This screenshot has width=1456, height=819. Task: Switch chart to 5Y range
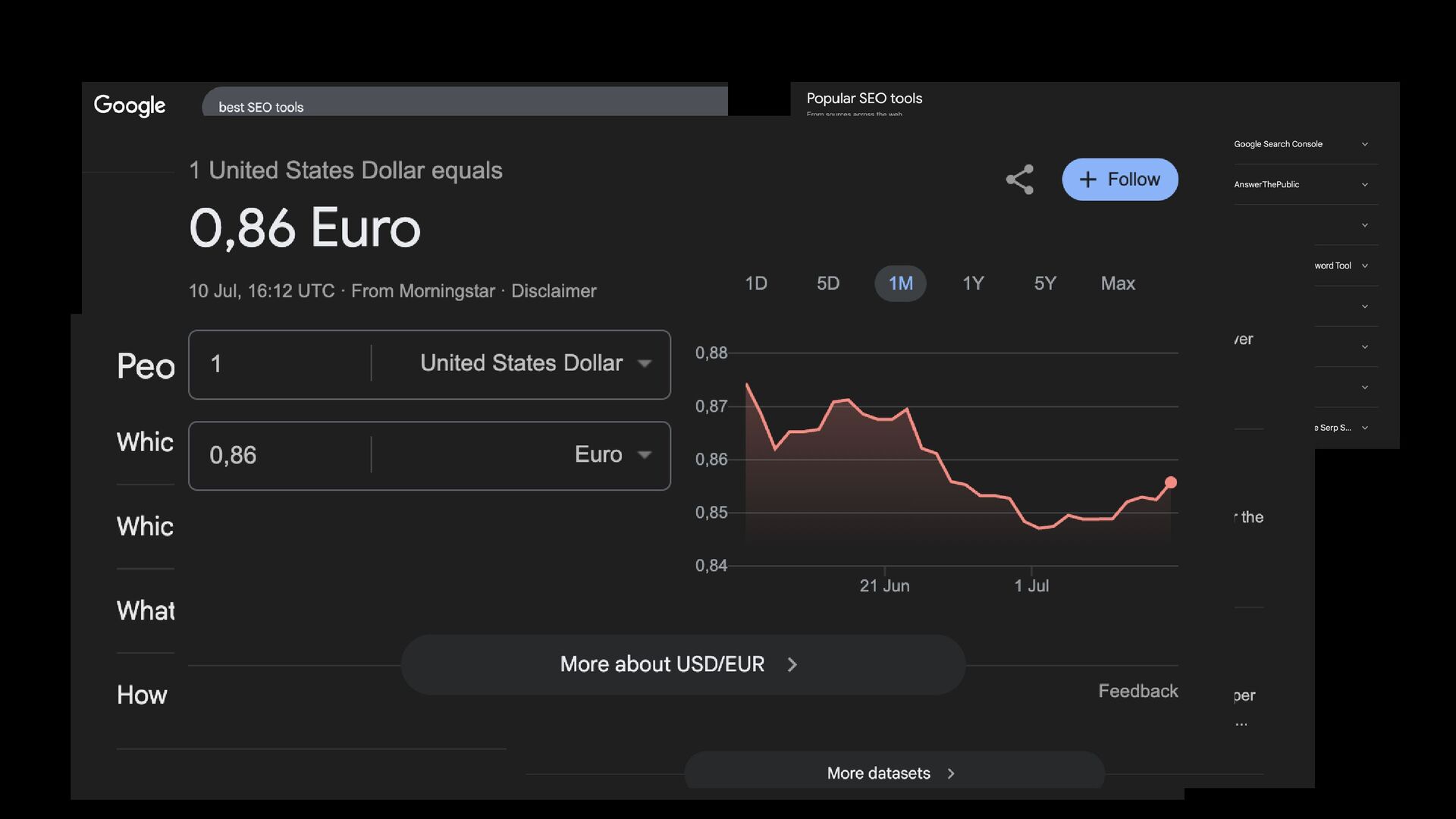tap(1045, 284)
